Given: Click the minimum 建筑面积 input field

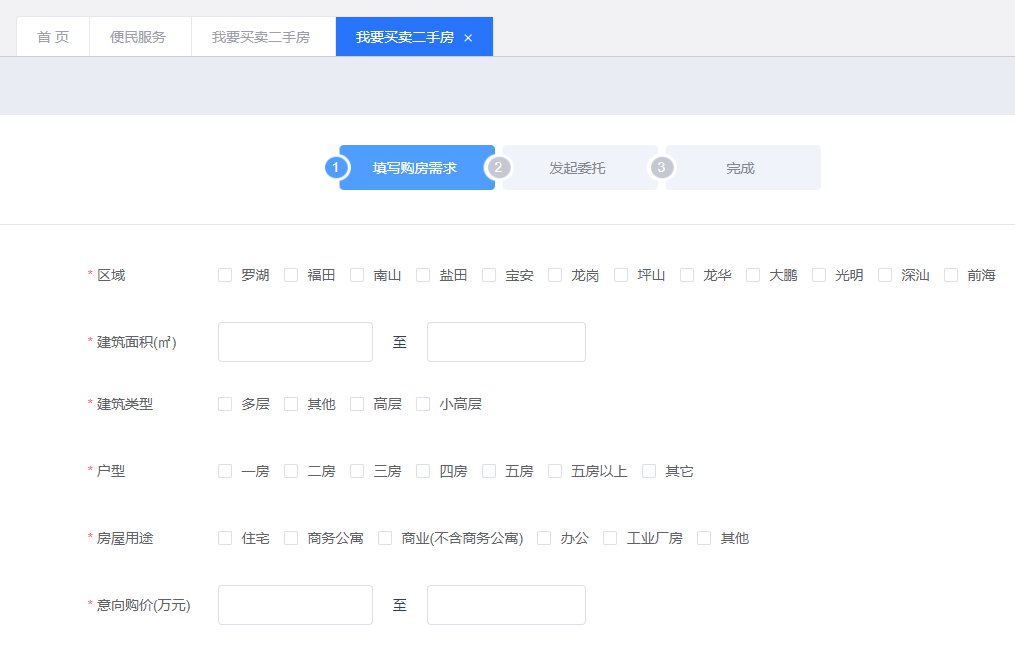Looking at the screenshot, I should tap(295, 342).
